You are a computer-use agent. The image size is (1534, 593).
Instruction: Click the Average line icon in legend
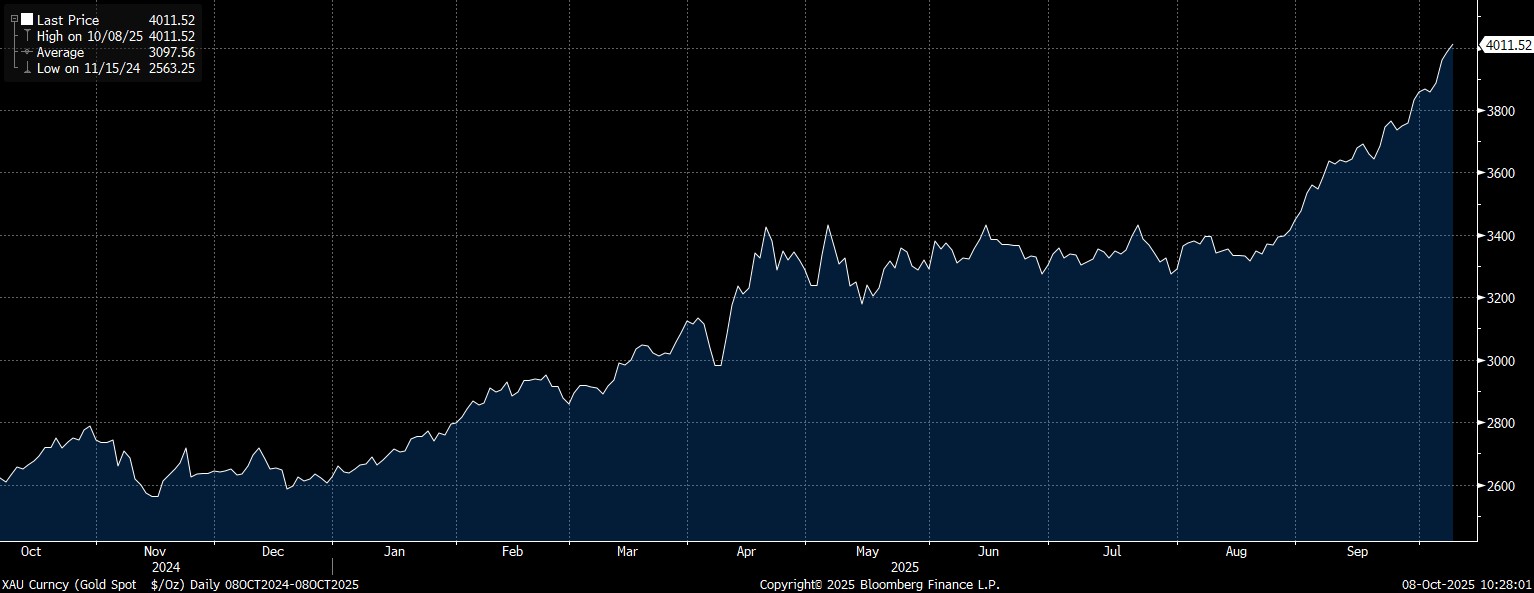coord(25,52)
